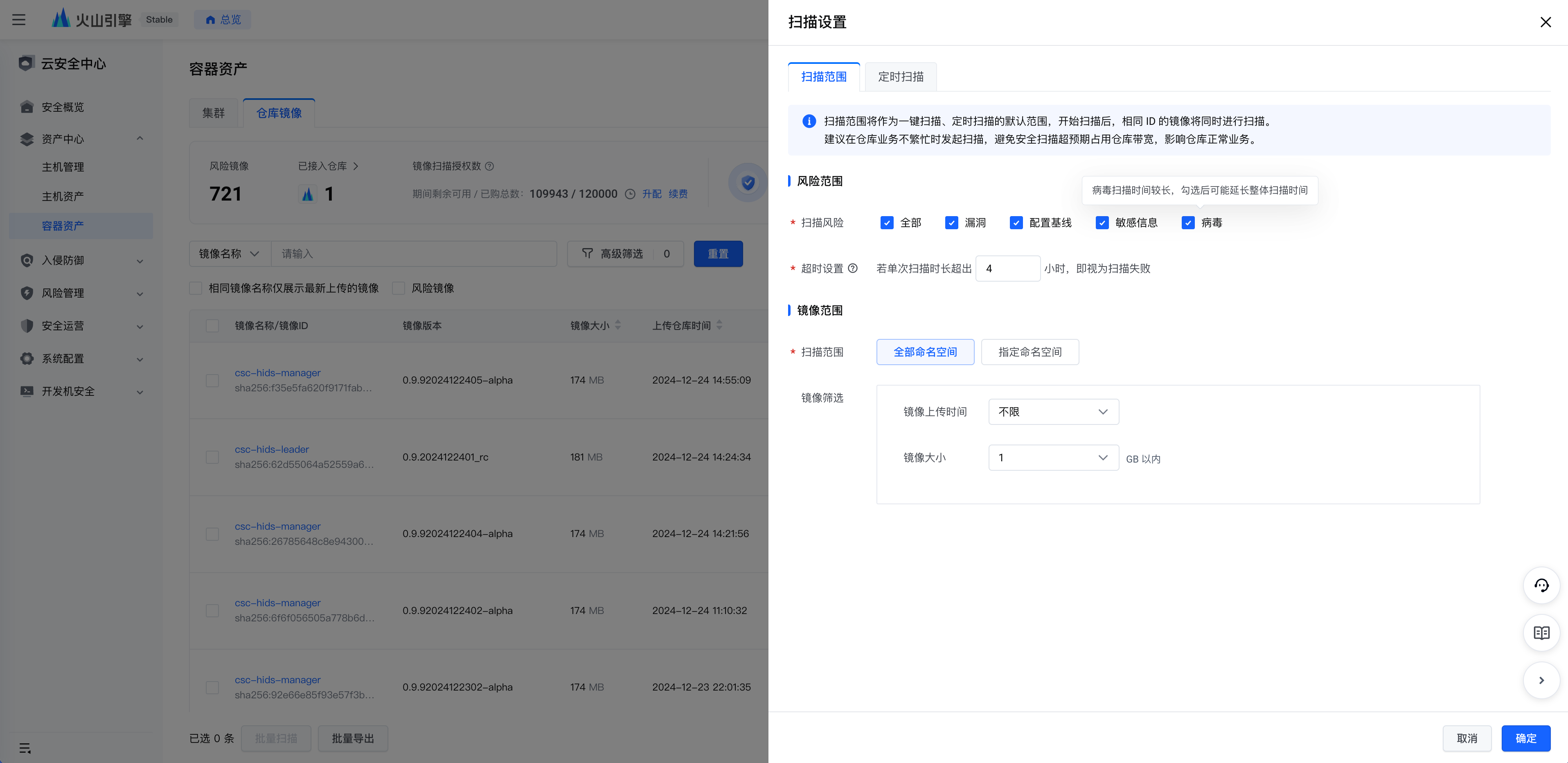Uncheck the 敏感信息 checkbox

point(1102,223)
